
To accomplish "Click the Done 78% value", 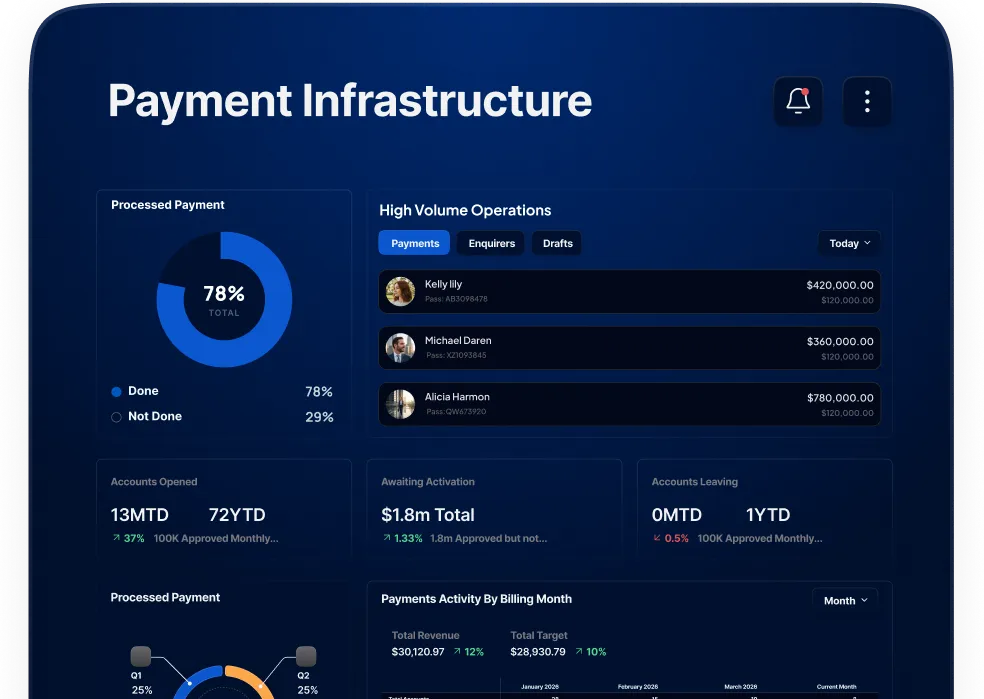I will click(x=319, y=392).
